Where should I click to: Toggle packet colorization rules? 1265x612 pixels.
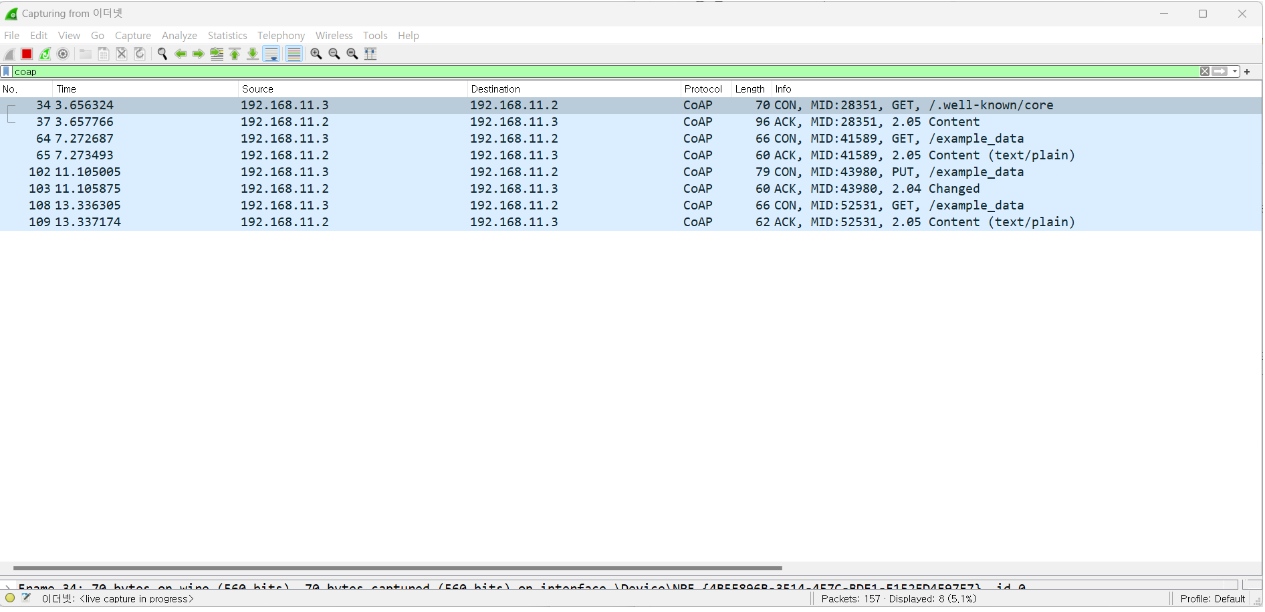click(x=293, y=54)
